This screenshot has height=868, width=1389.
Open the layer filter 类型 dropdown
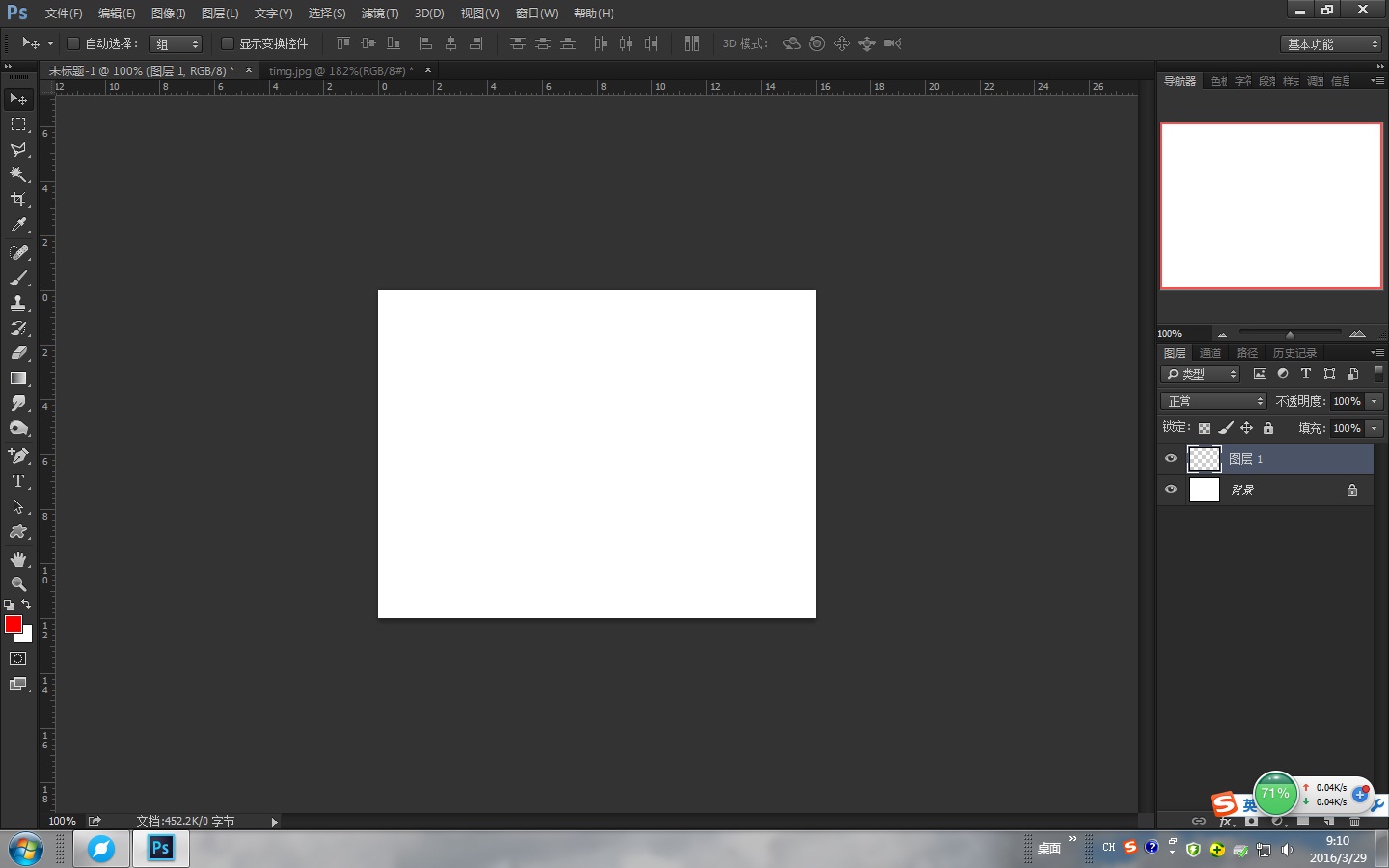pyautogui.click(x=1199, y=373)
